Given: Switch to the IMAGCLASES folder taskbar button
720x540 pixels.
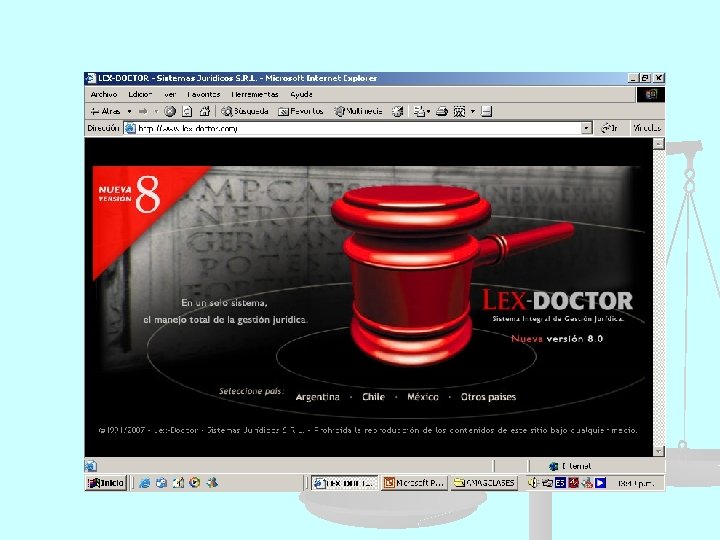Looking at the screenshot, I should [484, 483].
